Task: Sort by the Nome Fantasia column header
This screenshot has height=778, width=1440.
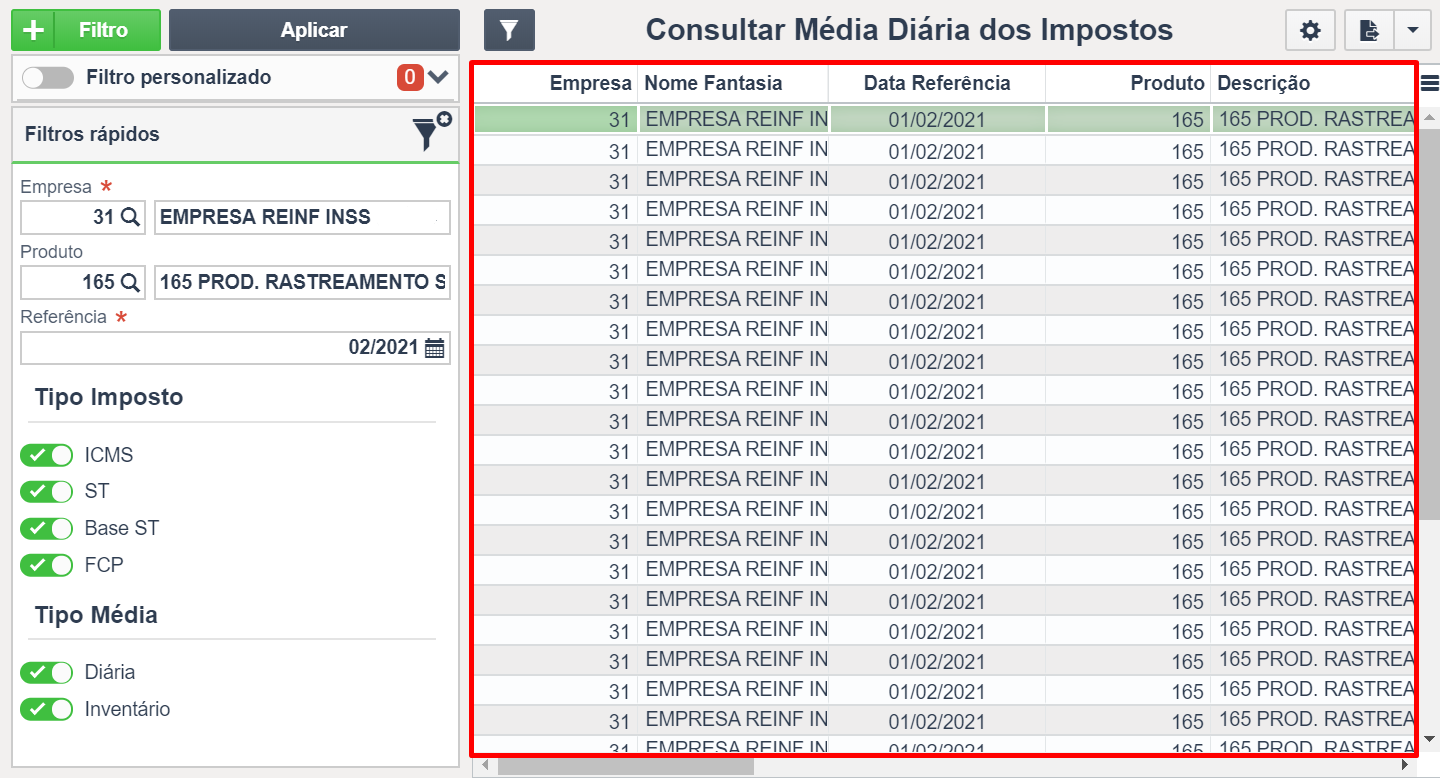Action: (x=733, y=83)
